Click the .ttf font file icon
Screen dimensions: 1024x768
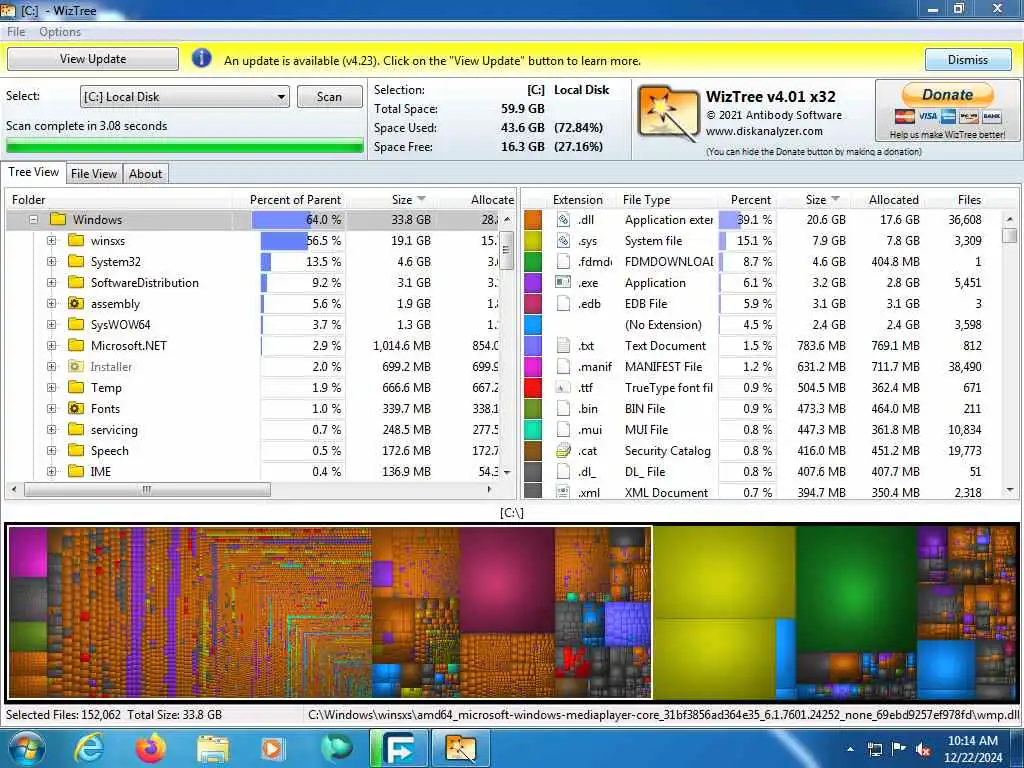point(563,387)
